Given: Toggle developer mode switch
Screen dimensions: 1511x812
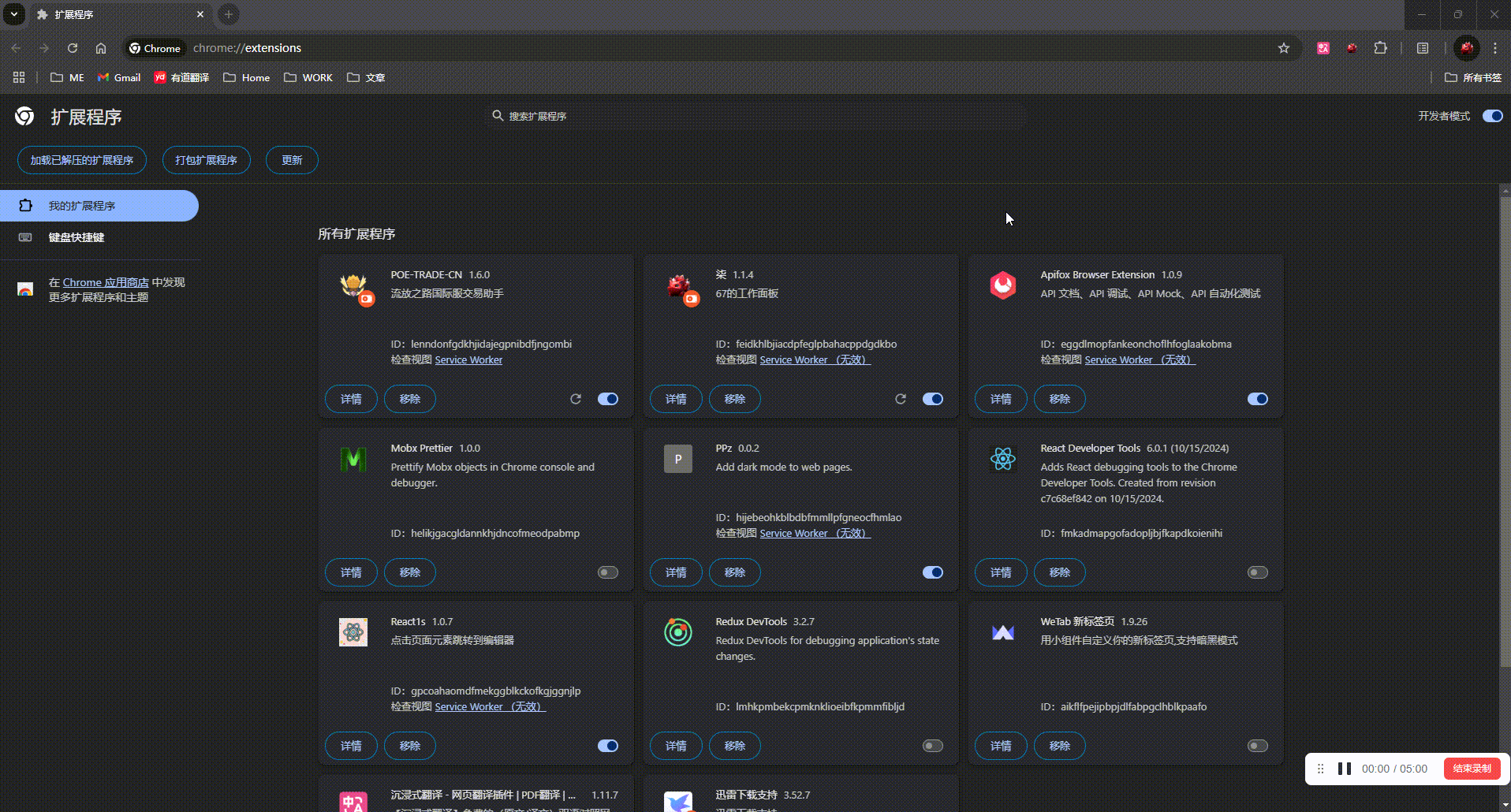Looking at the screenshot, I should click(1492, 116).
